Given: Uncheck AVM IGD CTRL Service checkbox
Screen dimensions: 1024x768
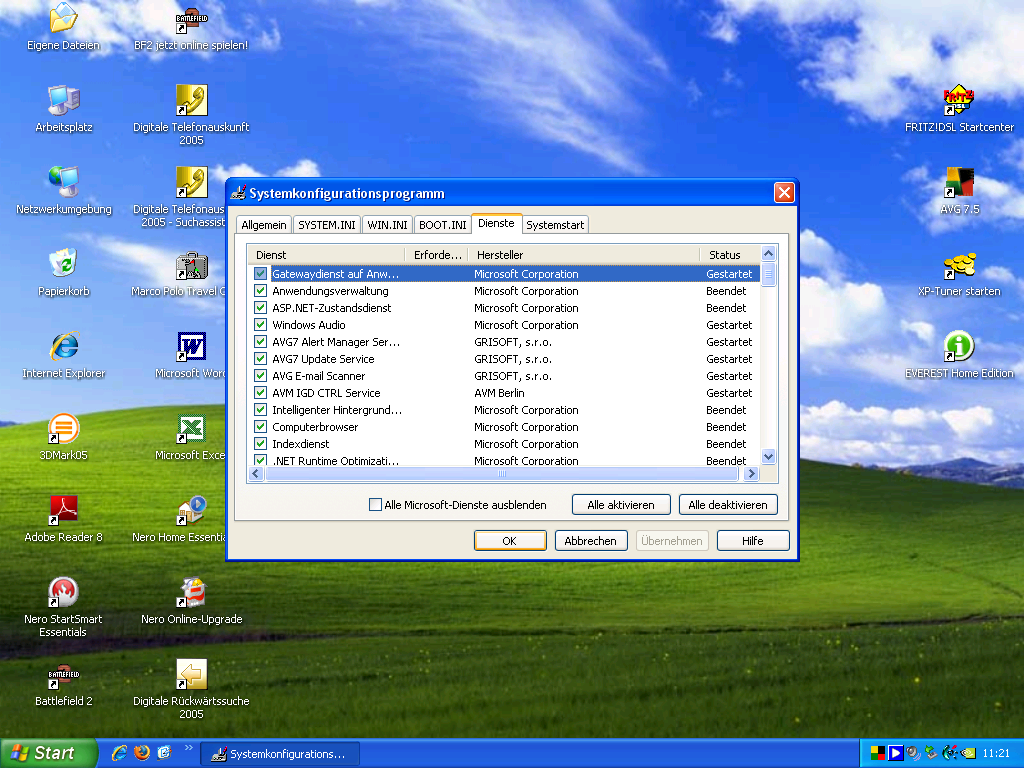Looking at the screenshot, I should click(x=261, y=392).
